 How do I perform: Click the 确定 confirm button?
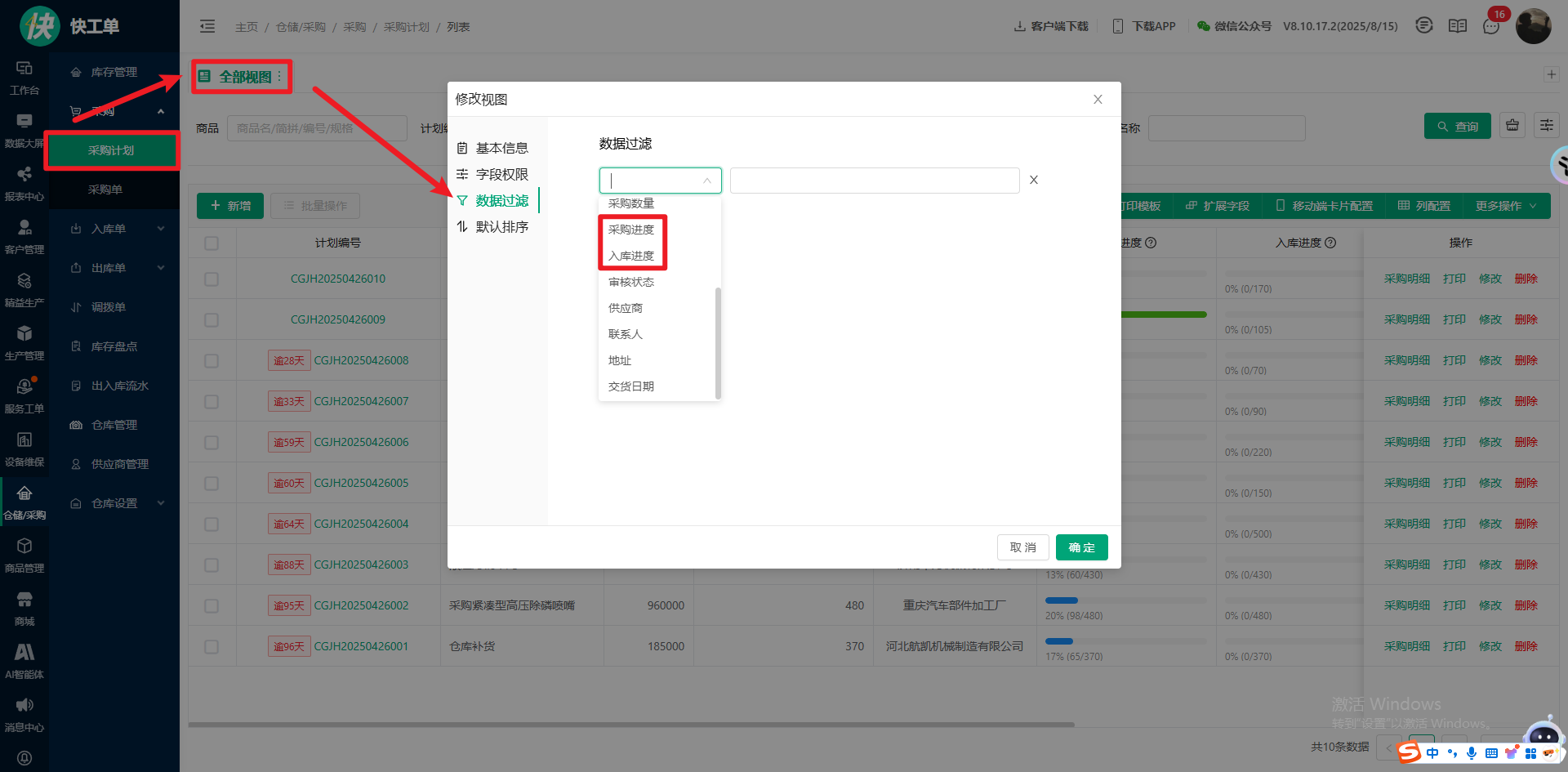(x=1081, y=547)
